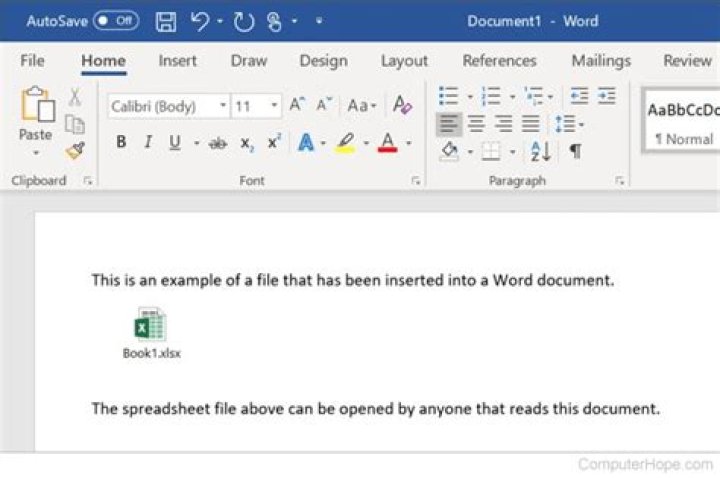Open the References tab
720x478 pixels.
click(499, 61)
